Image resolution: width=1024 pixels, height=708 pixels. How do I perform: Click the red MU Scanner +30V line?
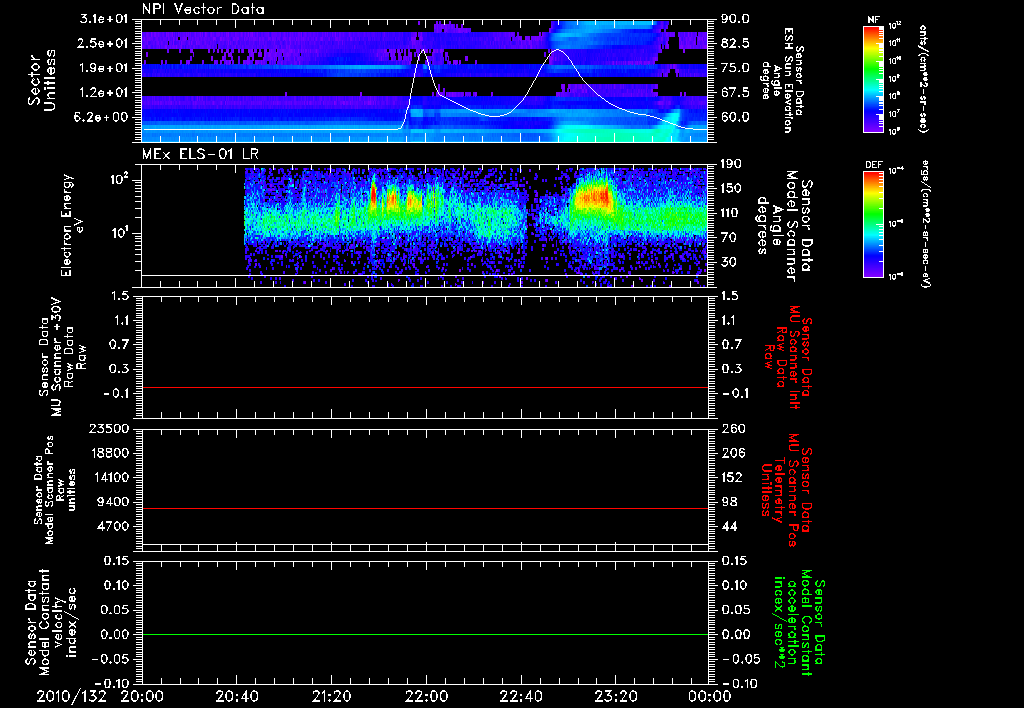click(x=424, y=387)
